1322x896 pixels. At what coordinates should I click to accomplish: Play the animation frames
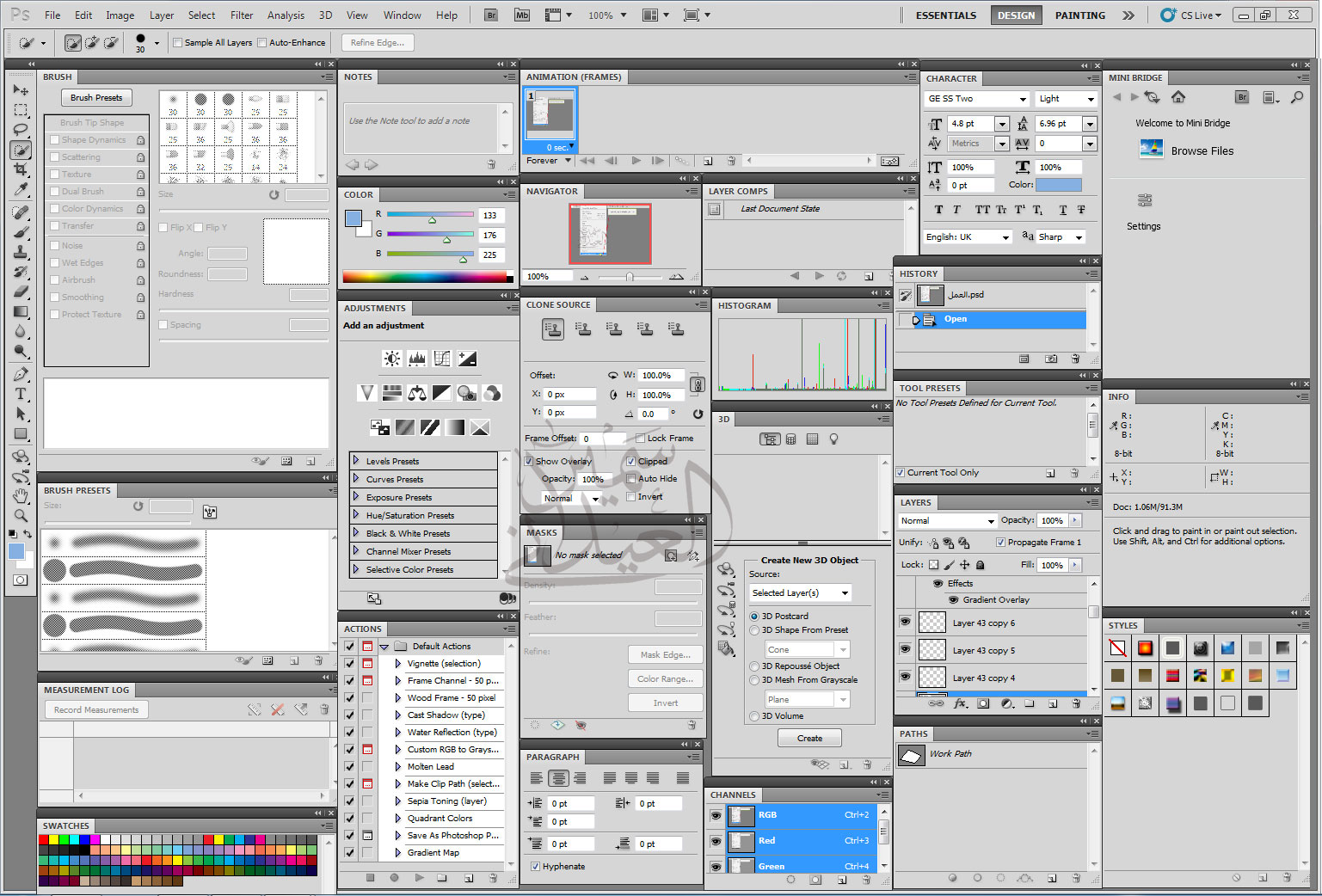coord(636,161)
